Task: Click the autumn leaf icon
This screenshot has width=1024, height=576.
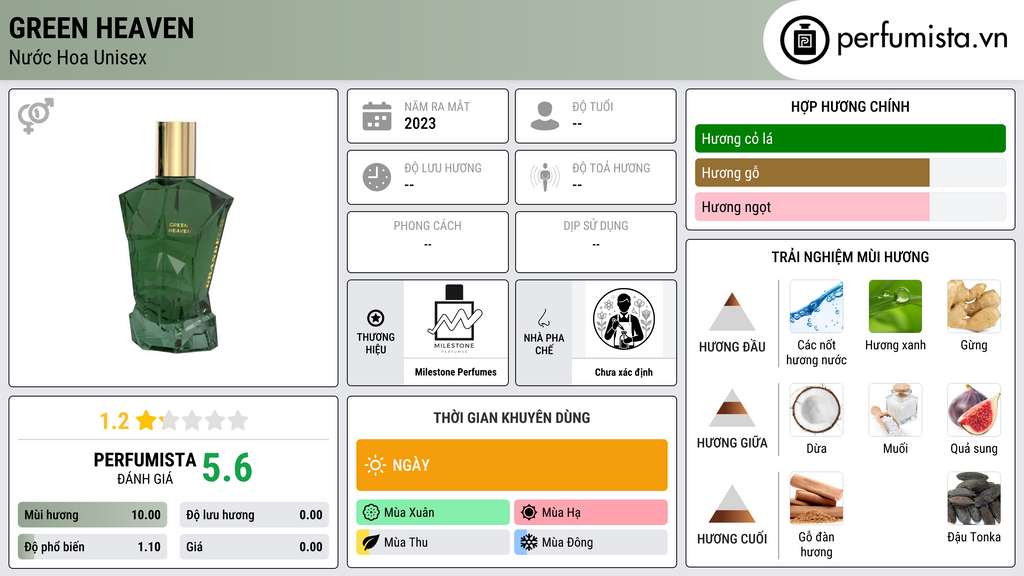Action: (x=371, y=542)
